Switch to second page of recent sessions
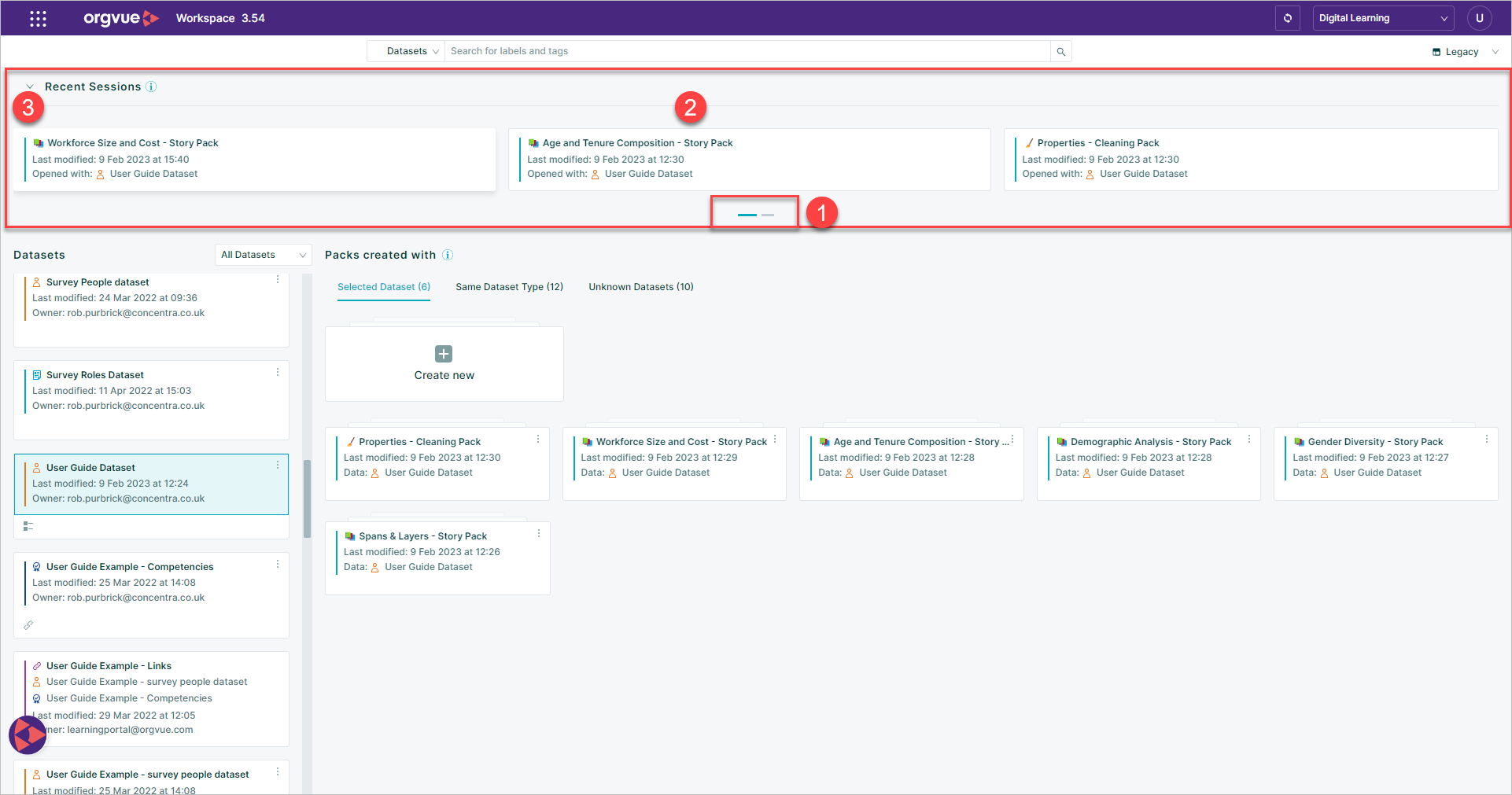Image resolution: width=1512 pixels, height=795 pixels. [768, 215]
